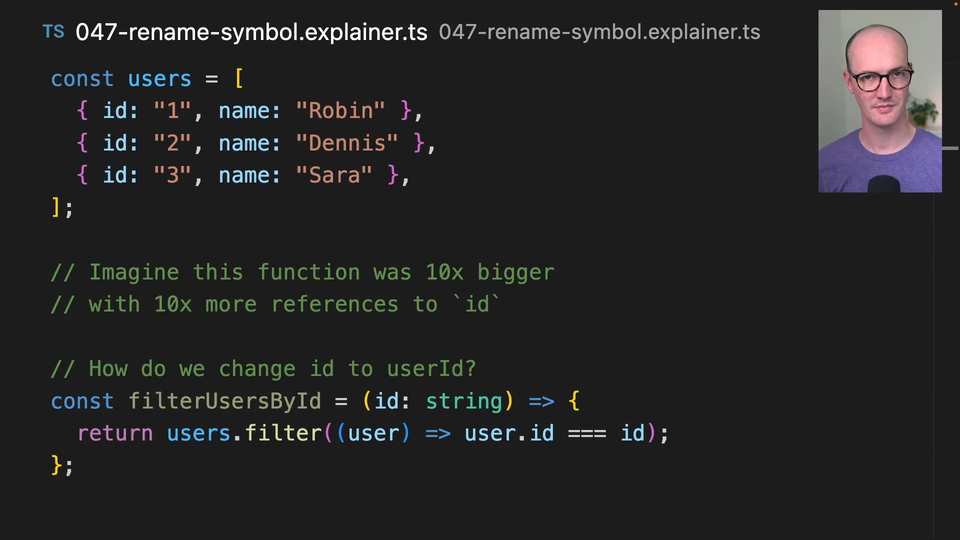Click the id property in user.id
This screenshot has width=960, height=540.
click(x=542, y=433)
